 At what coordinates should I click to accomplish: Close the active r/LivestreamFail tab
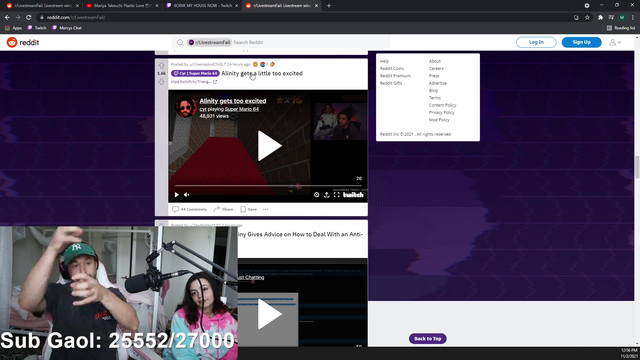[316, 6]
